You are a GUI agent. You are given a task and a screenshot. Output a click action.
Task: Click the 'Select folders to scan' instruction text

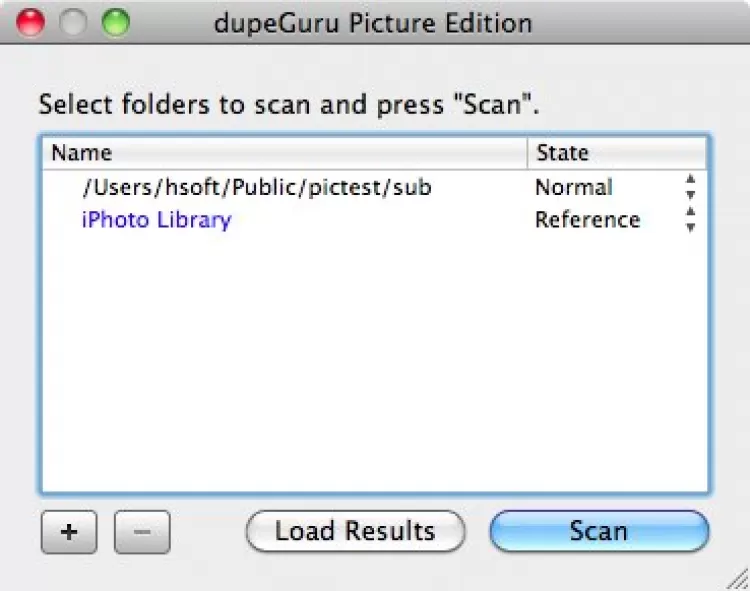point(296,104)
